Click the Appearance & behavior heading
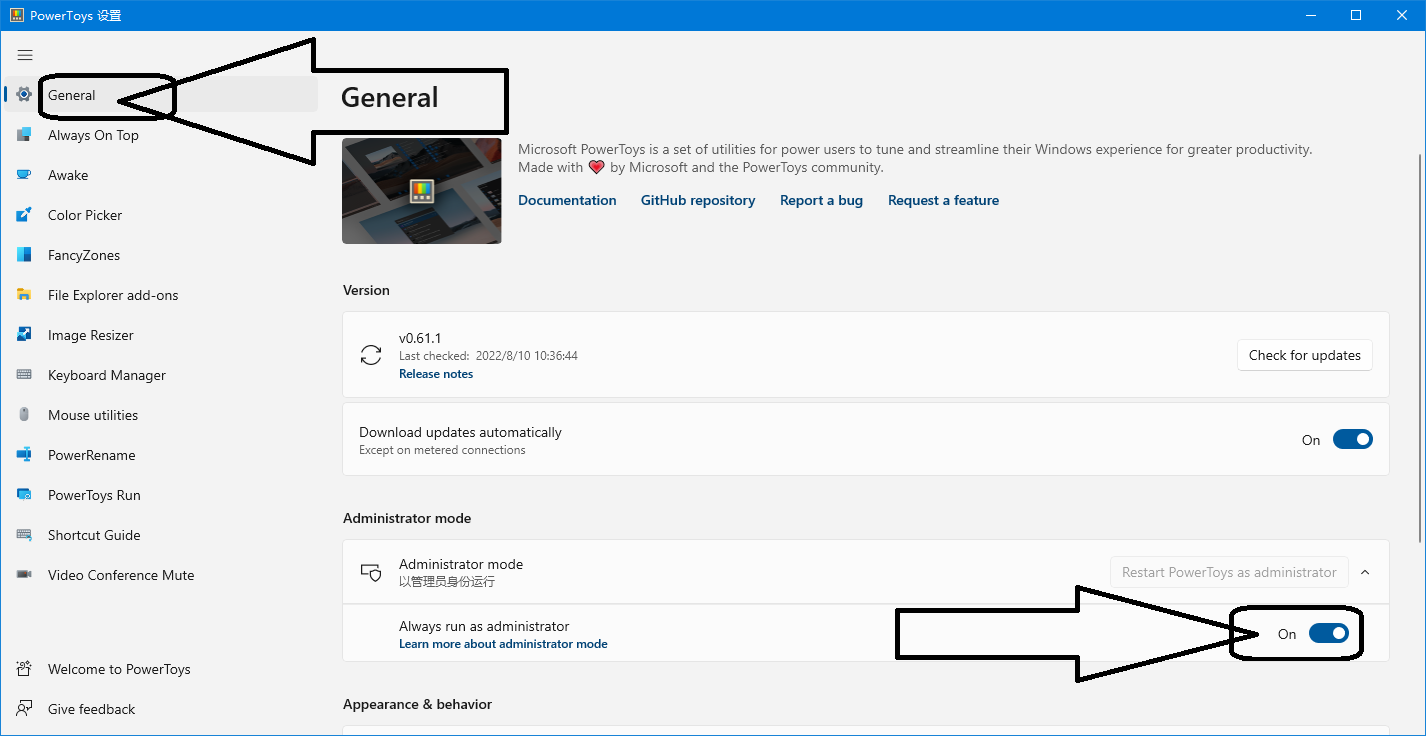The image size is (1426, 736). [x=417, y=704]
